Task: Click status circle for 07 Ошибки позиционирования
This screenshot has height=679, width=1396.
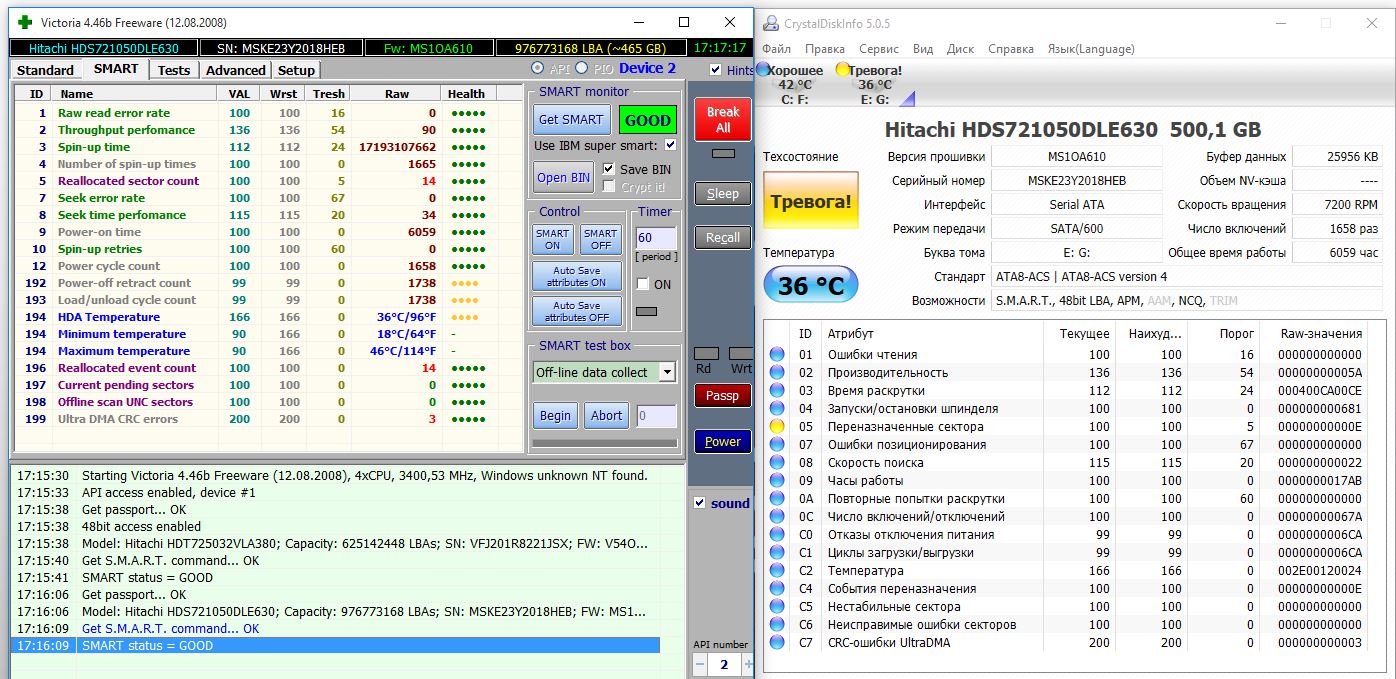Action: point(777,445)
